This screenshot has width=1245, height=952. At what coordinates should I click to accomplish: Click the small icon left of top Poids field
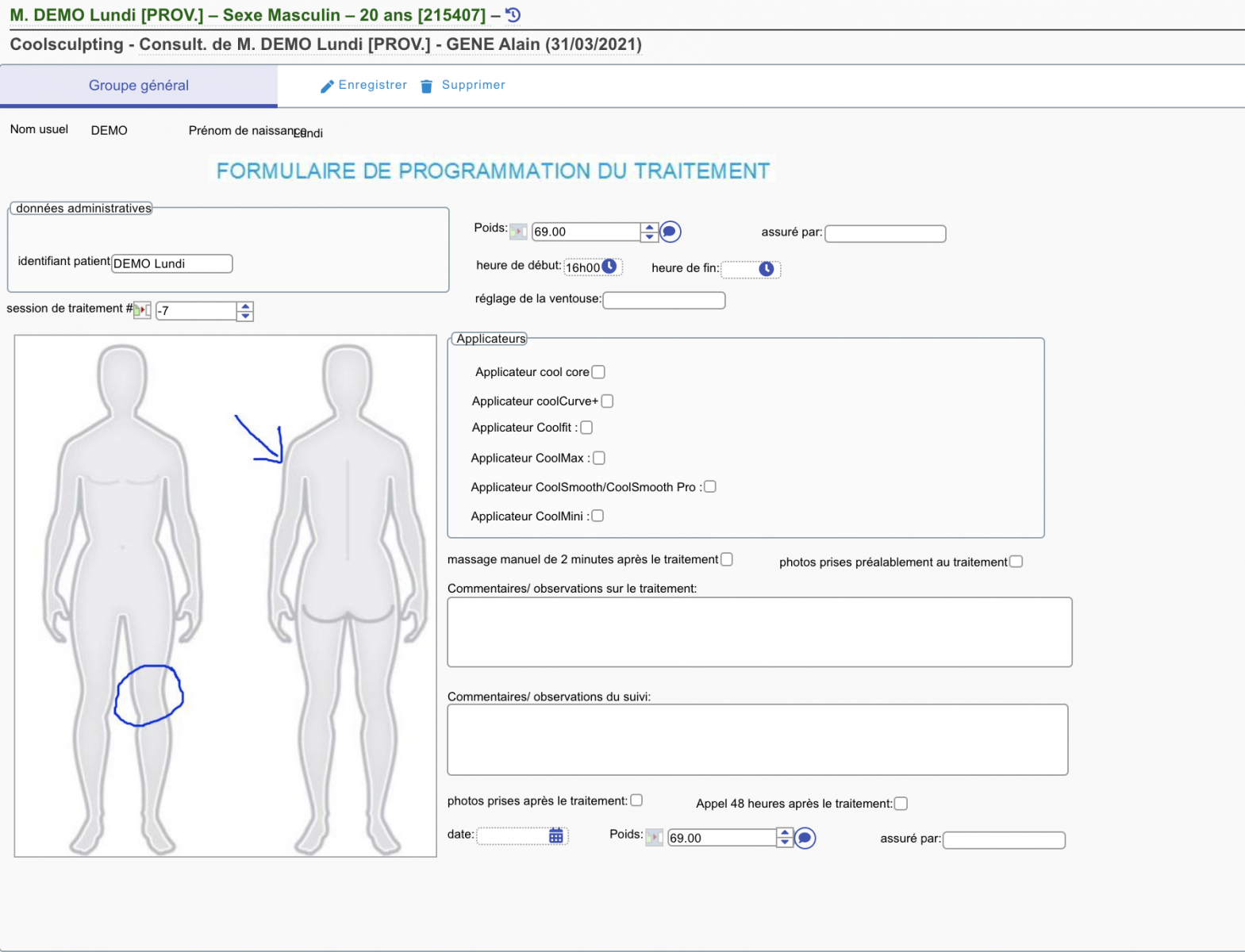[518, 232]
